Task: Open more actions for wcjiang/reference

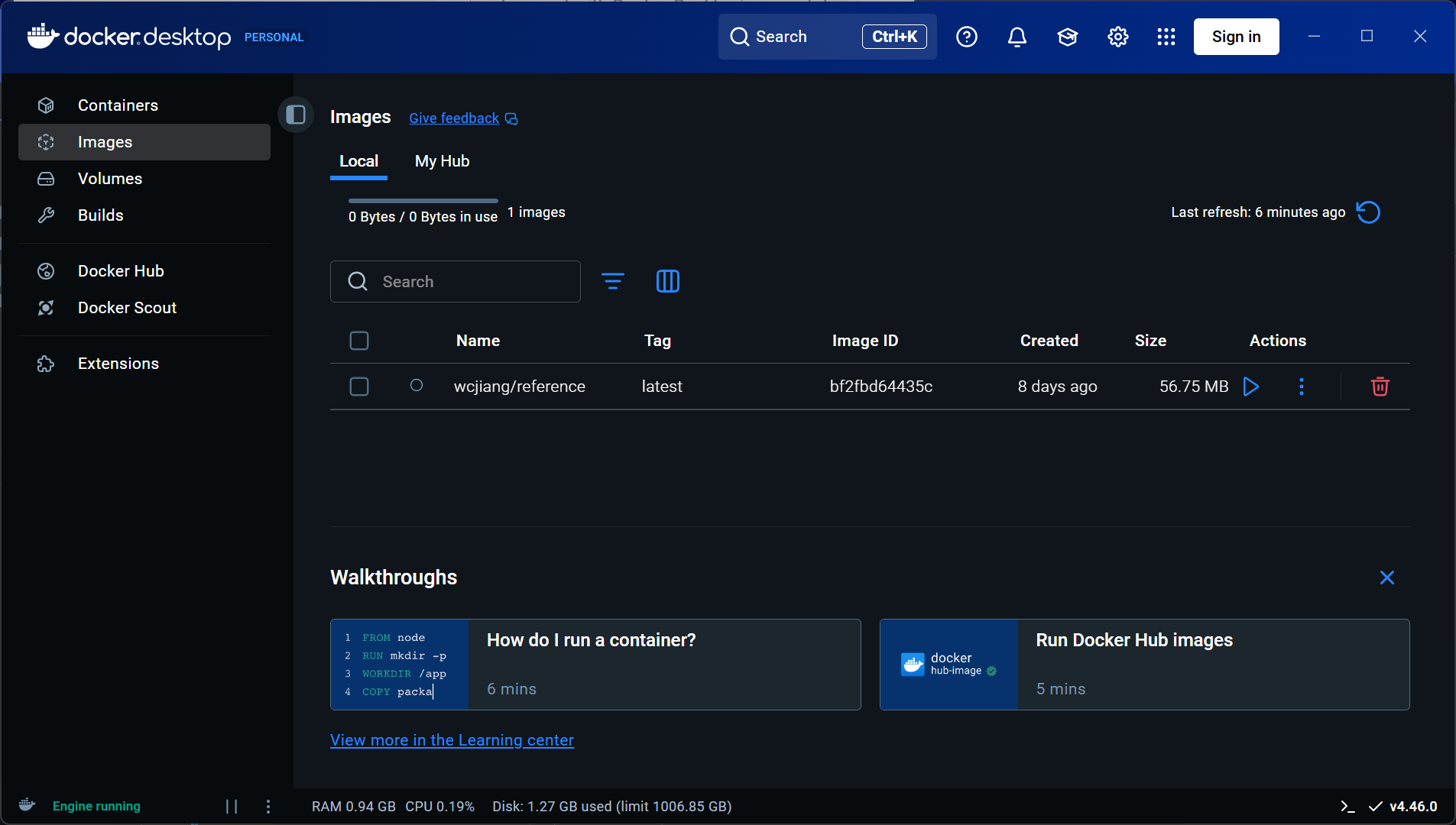Action: coord(1302,387)
